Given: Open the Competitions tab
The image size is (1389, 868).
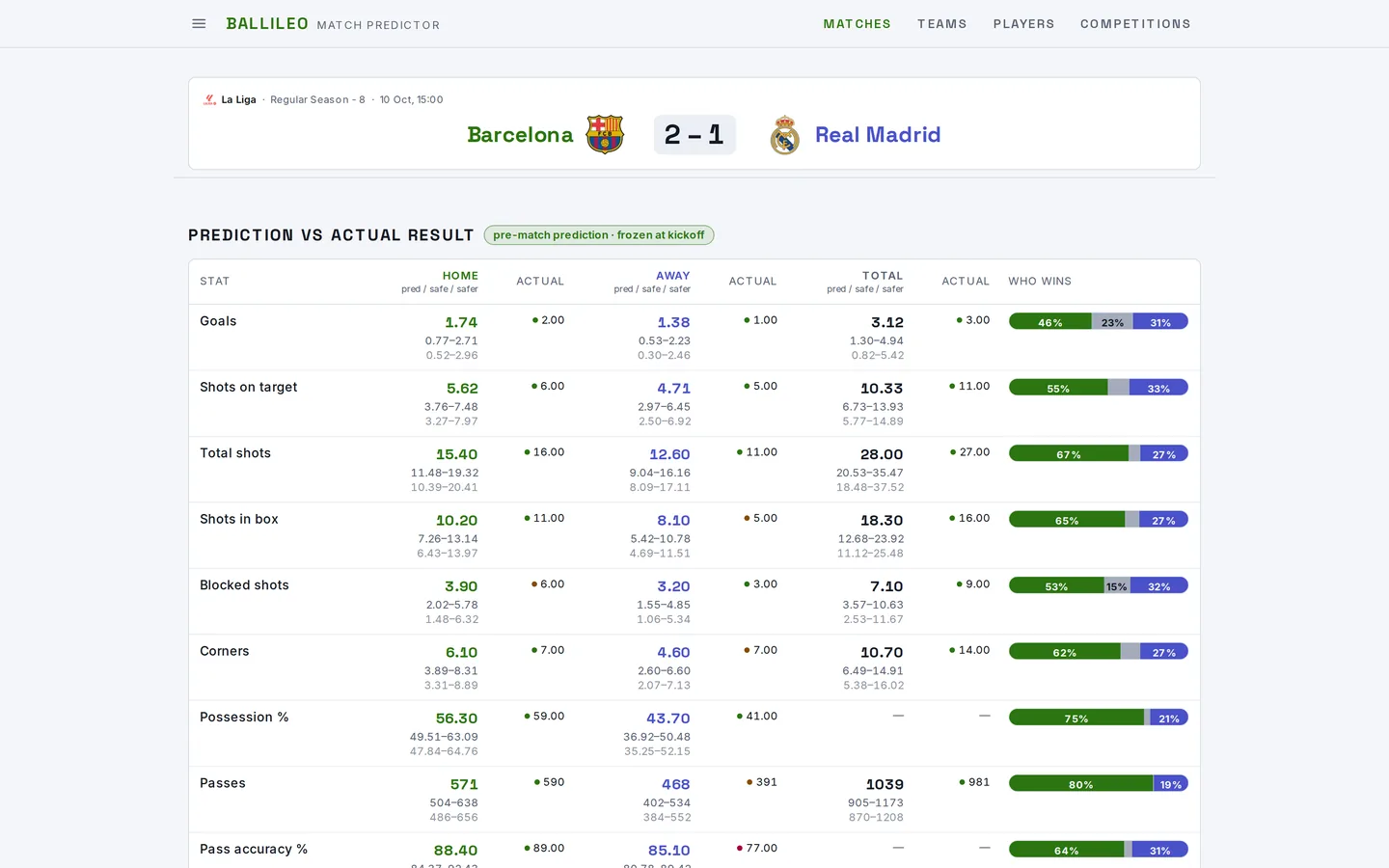Looking at the screenshot, I should coord(1135,24).
